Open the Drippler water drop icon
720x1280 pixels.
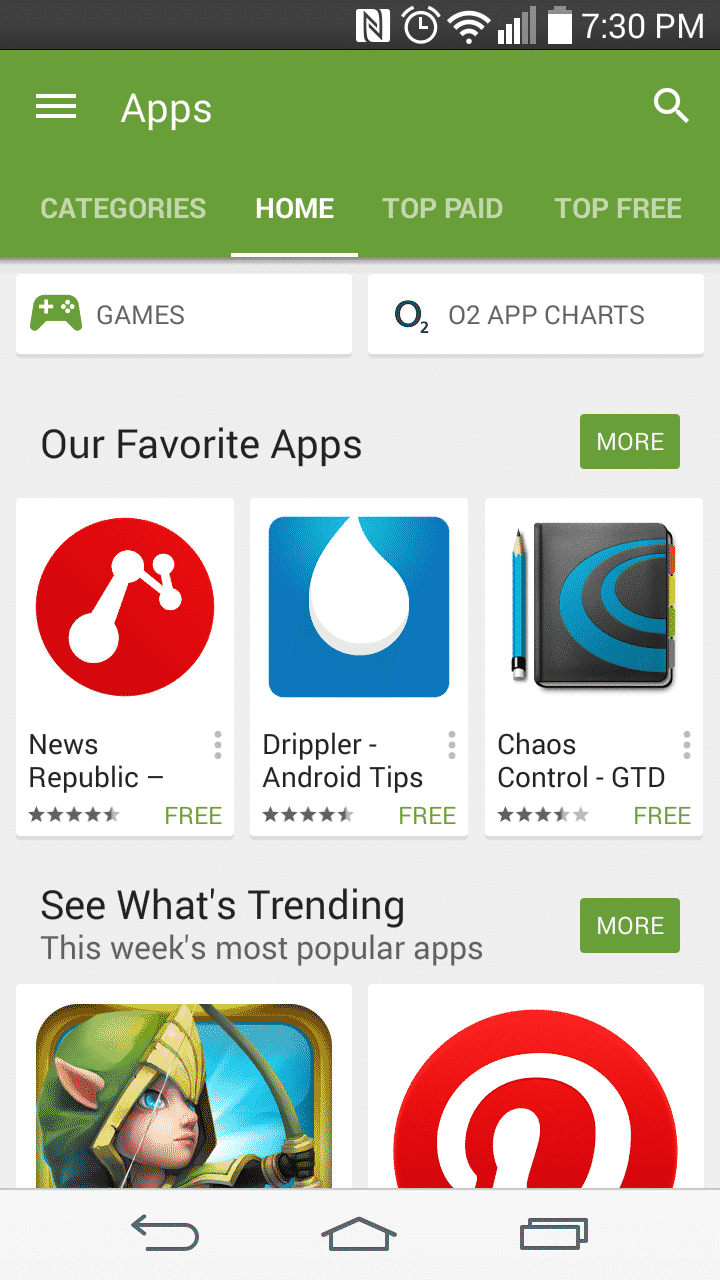359,607
